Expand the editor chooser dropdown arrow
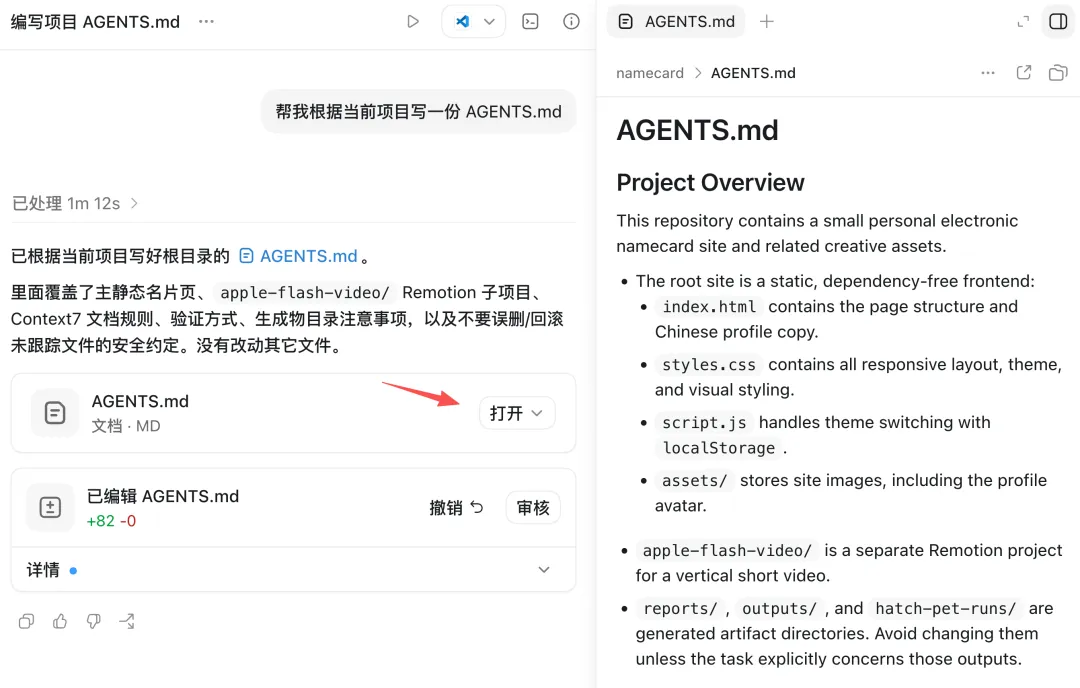The height and width of the screenshot is (688, 1080). tap(489, 21)
